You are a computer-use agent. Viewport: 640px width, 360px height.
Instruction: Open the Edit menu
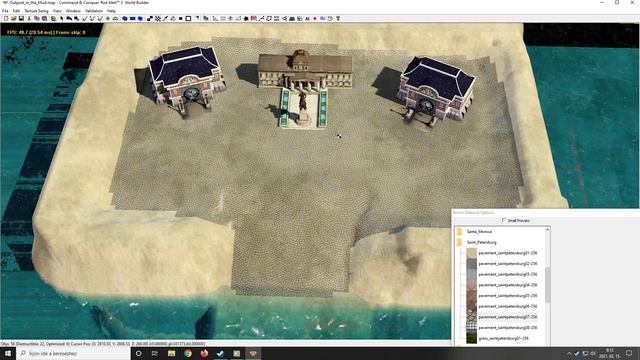coord(16,11)
